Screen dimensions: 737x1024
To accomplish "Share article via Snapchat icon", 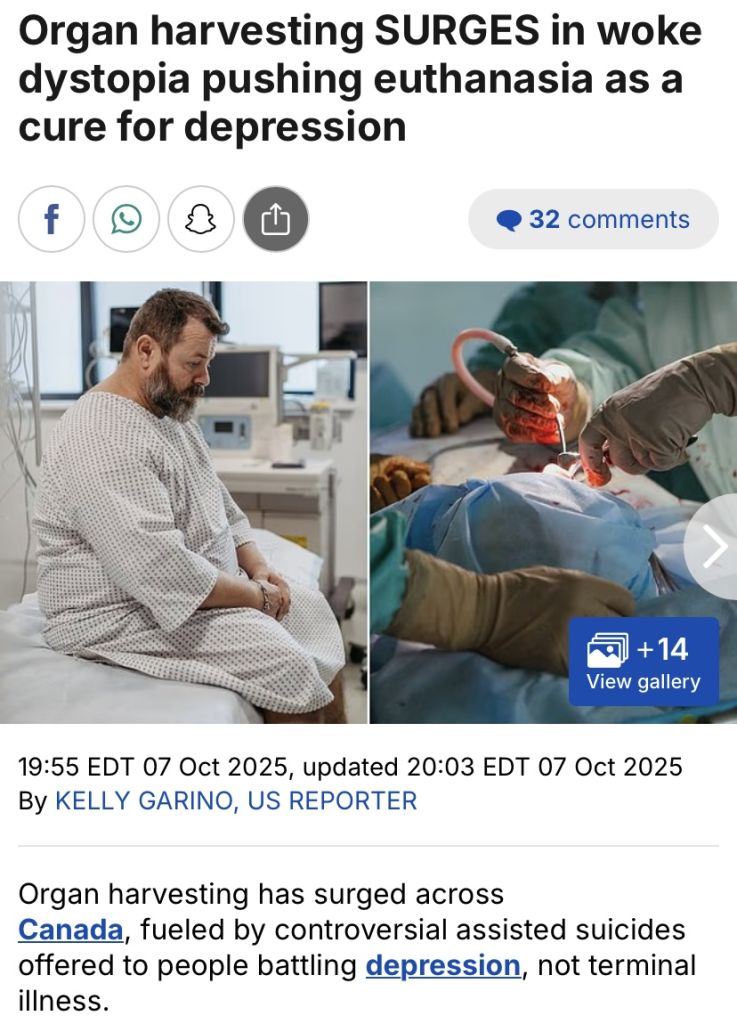I will (201, 219).
